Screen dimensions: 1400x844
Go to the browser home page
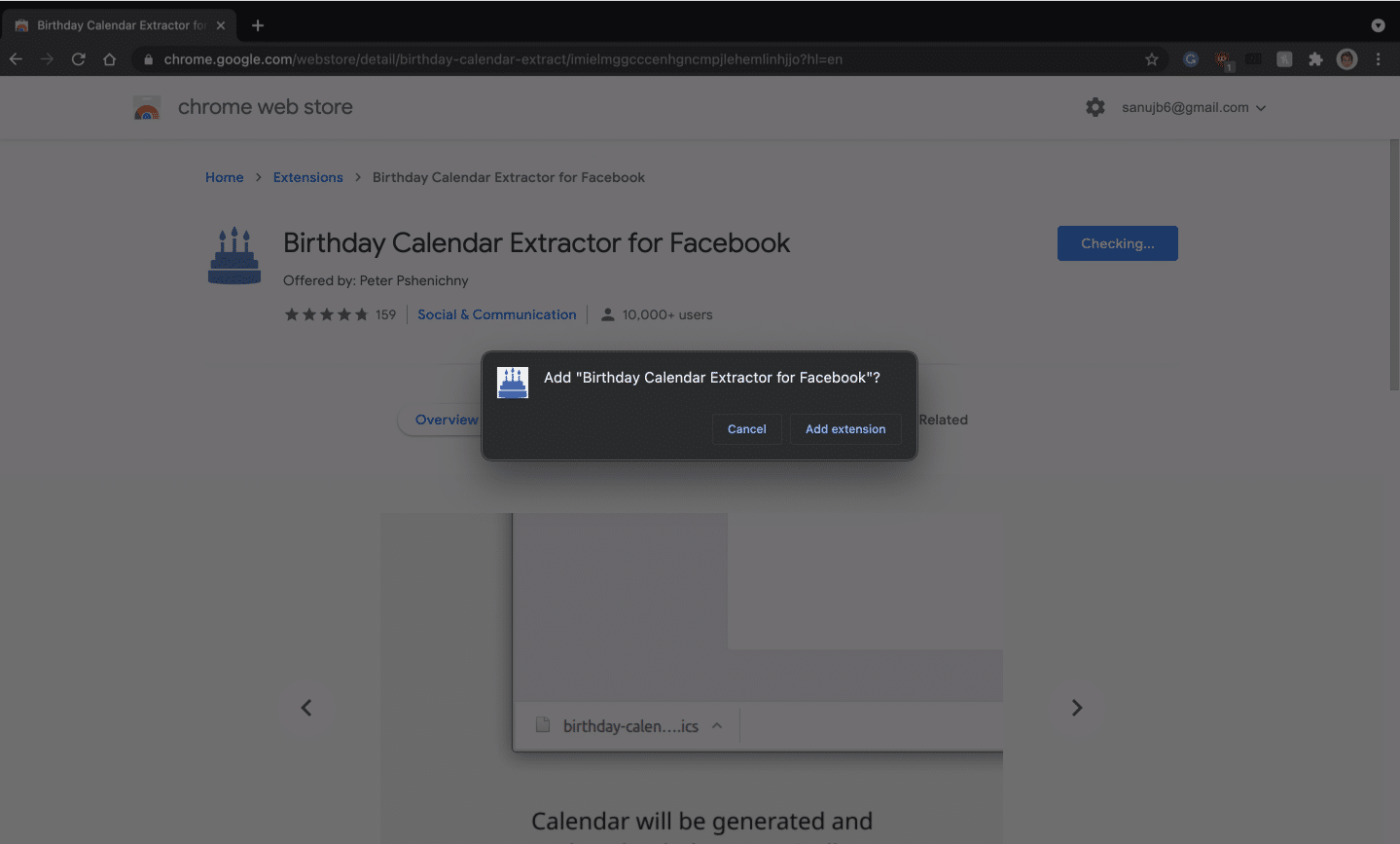click(x=110, y=59)
